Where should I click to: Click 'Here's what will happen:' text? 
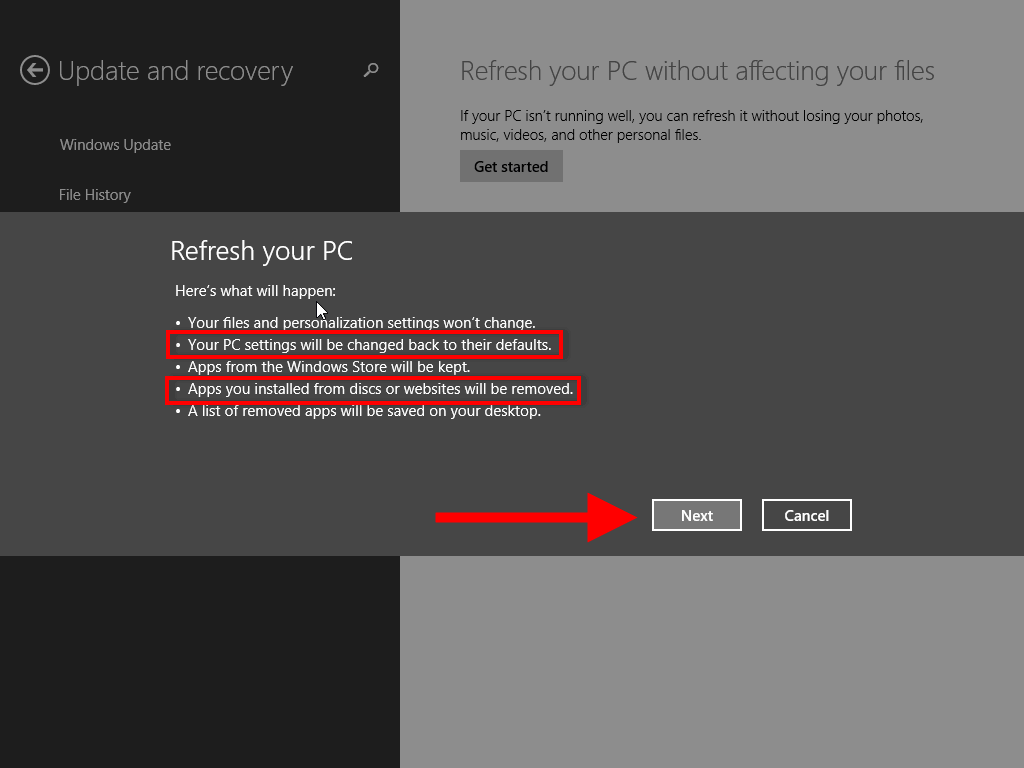pyautogui.click(x=255, y=291)
